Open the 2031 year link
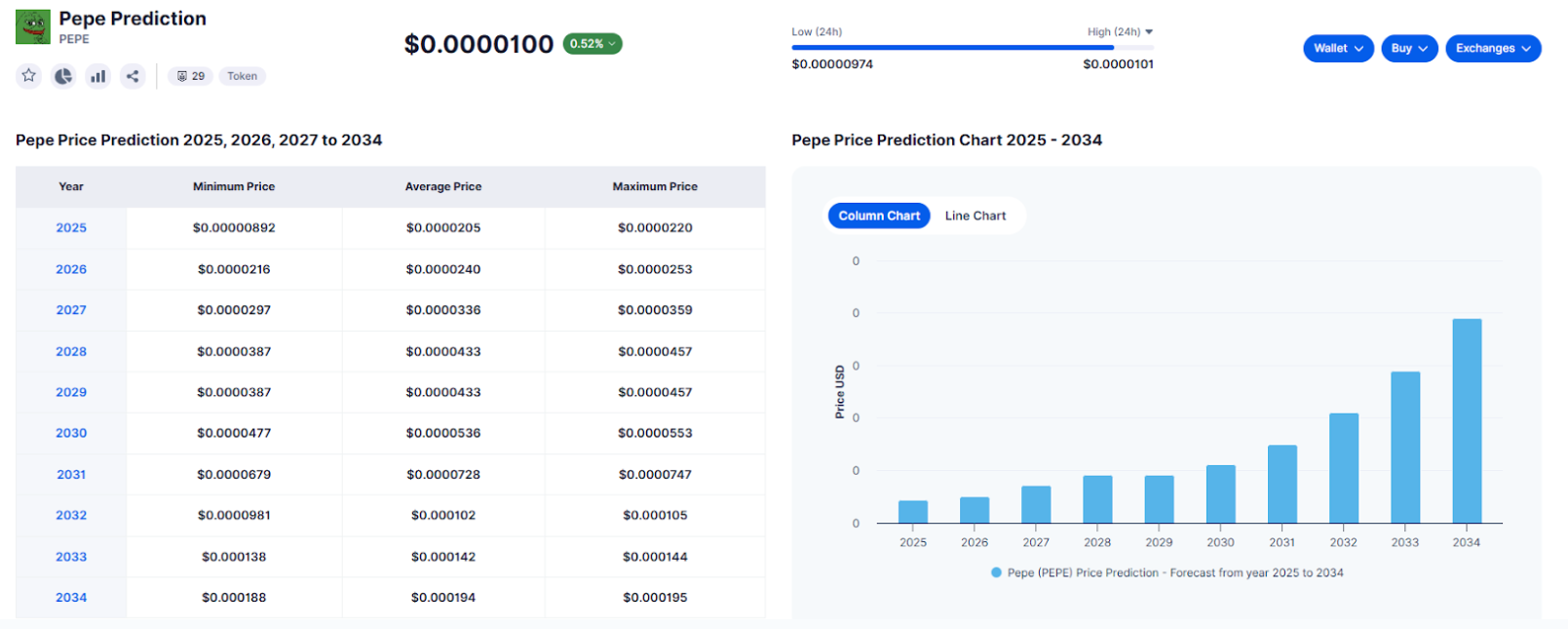 click(71, 475)
